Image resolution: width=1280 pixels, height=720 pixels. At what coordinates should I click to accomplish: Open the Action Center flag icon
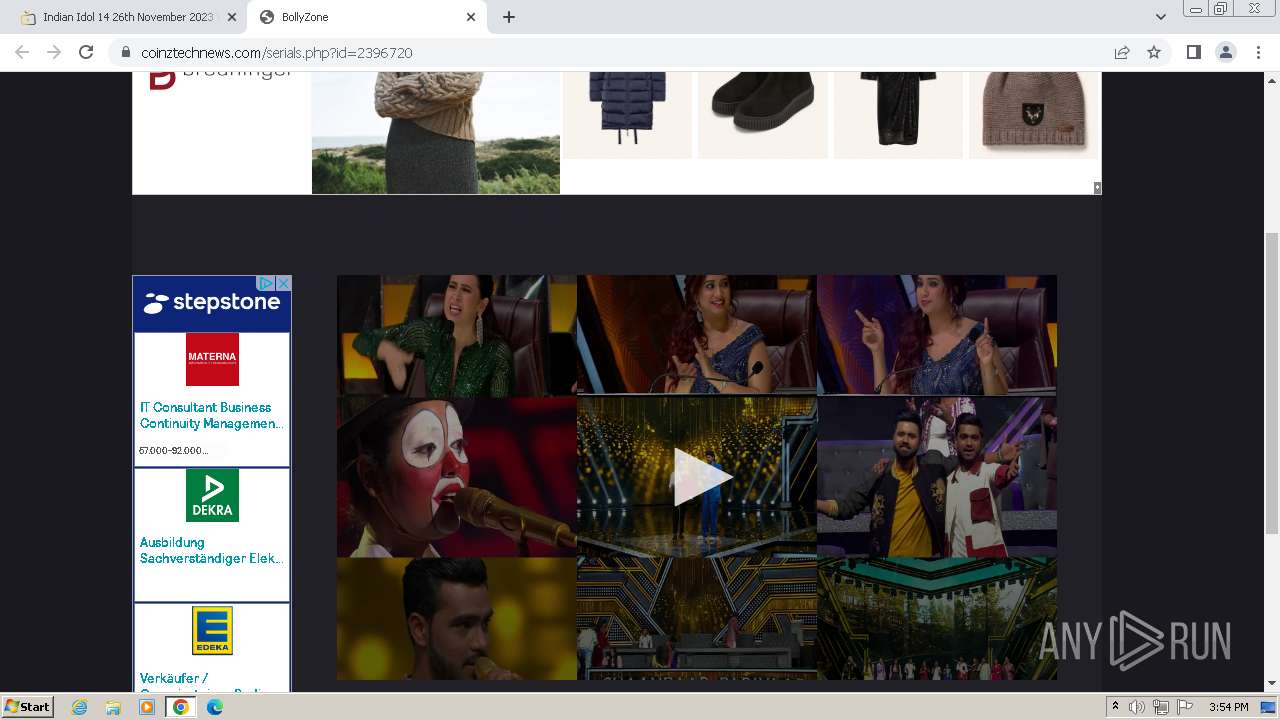coord(1185,707)
